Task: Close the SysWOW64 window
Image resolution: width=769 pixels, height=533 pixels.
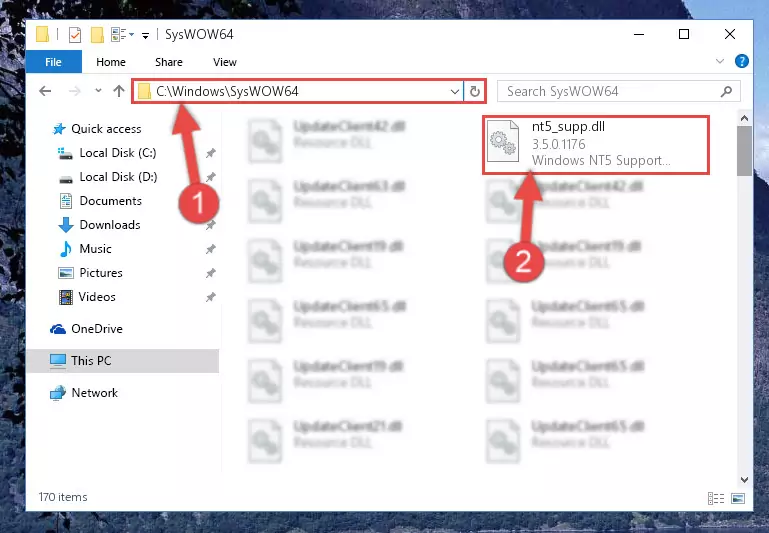Action: pyautogui.click(x=730, y=34)
